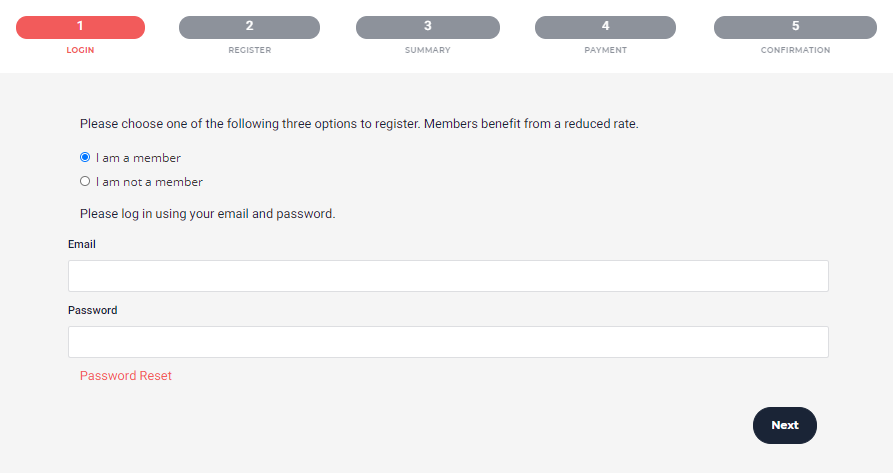Click the LOGIN step label
Viewport: 893px width, 473px height.
tap(80, 50)
